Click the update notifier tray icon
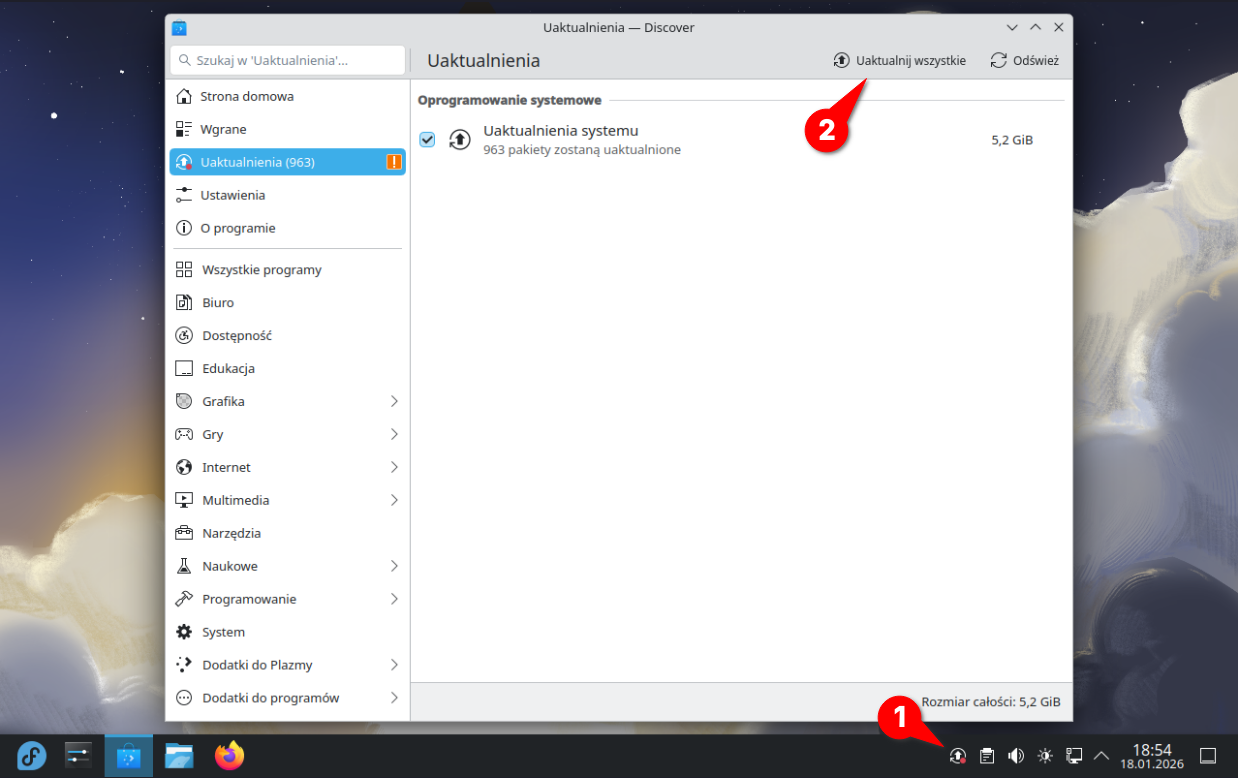The width and height of the screenshot is (1238, 778). pyautogui.click(x=958, y=756)
